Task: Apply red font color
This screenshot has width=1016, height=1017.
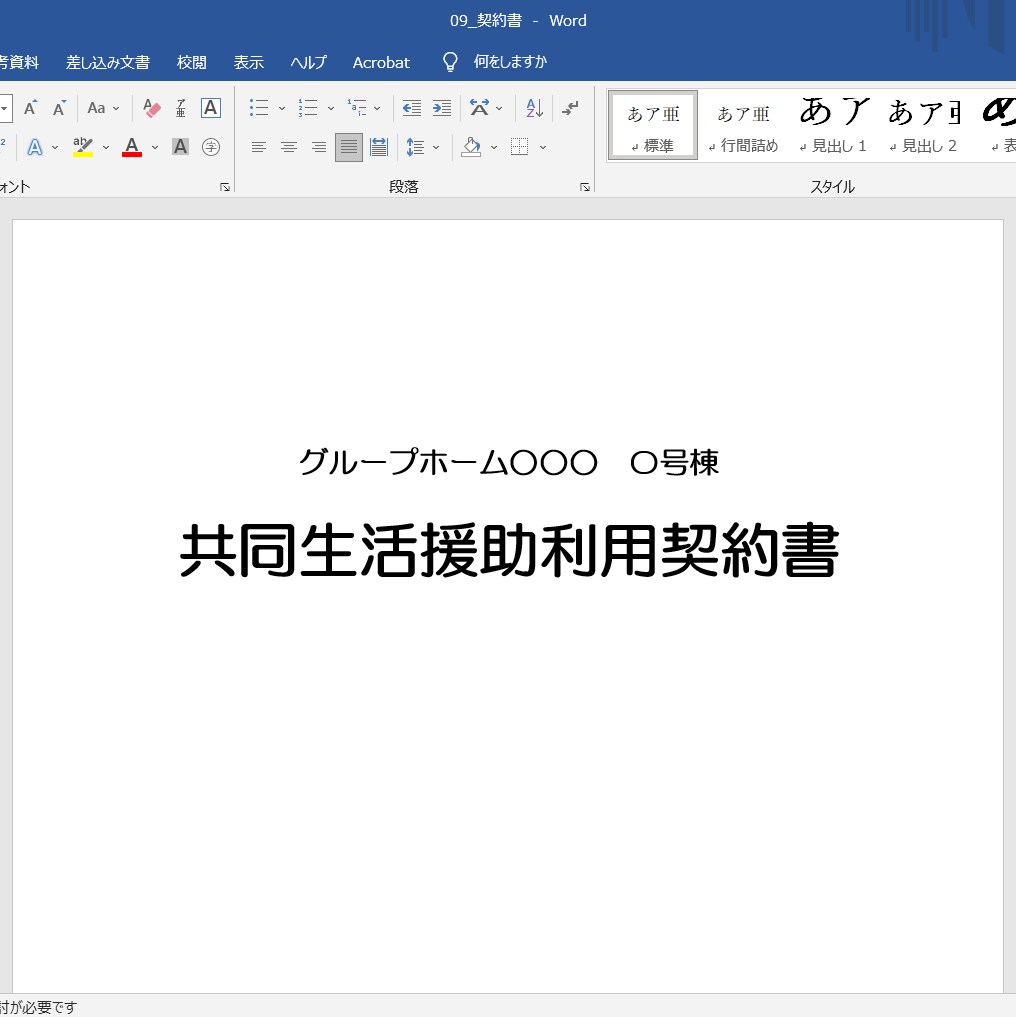Action: coord(132,147)
